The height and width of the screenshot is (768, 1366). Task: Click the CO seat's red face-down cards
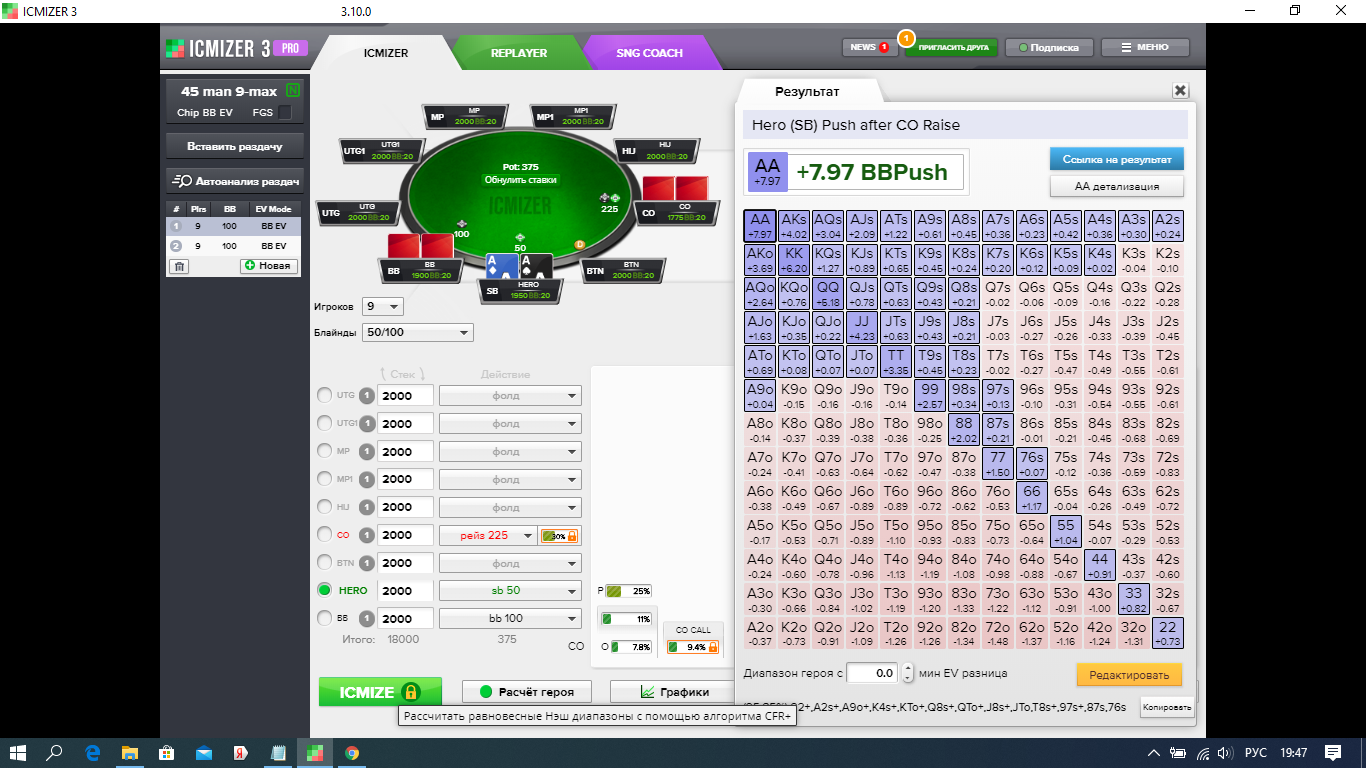point(675,188)
